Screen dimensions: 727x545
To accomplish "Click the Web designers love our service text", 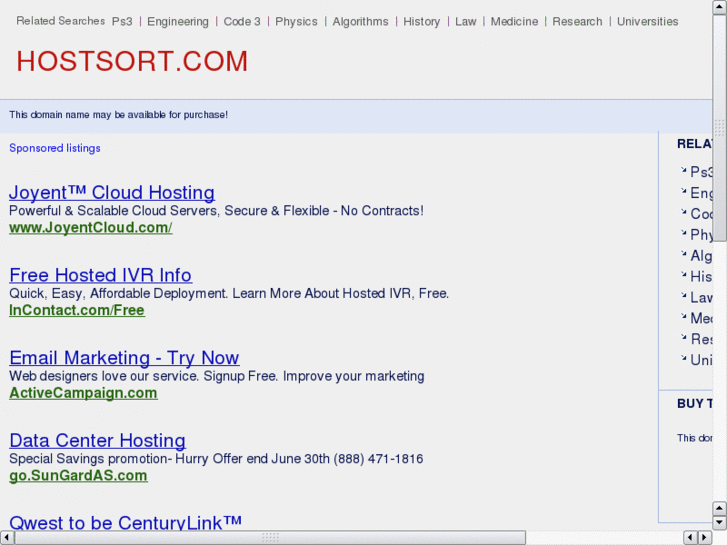I will [x=217, y=376].
